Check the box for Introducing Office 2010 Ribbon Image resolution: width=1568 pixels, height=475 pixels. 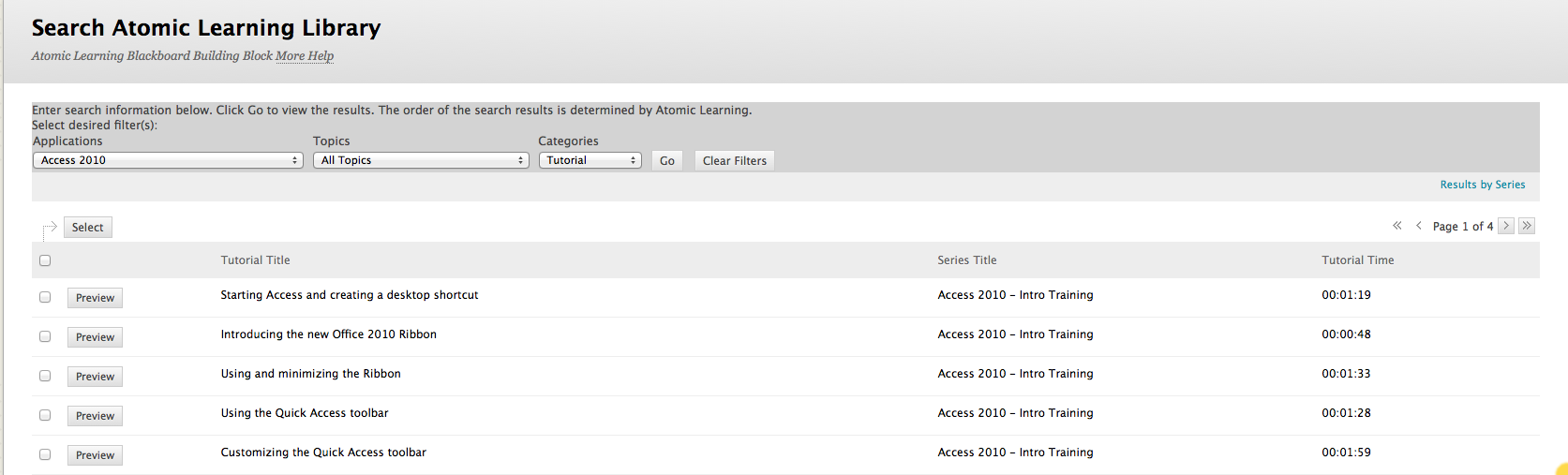tap(45, 336)
